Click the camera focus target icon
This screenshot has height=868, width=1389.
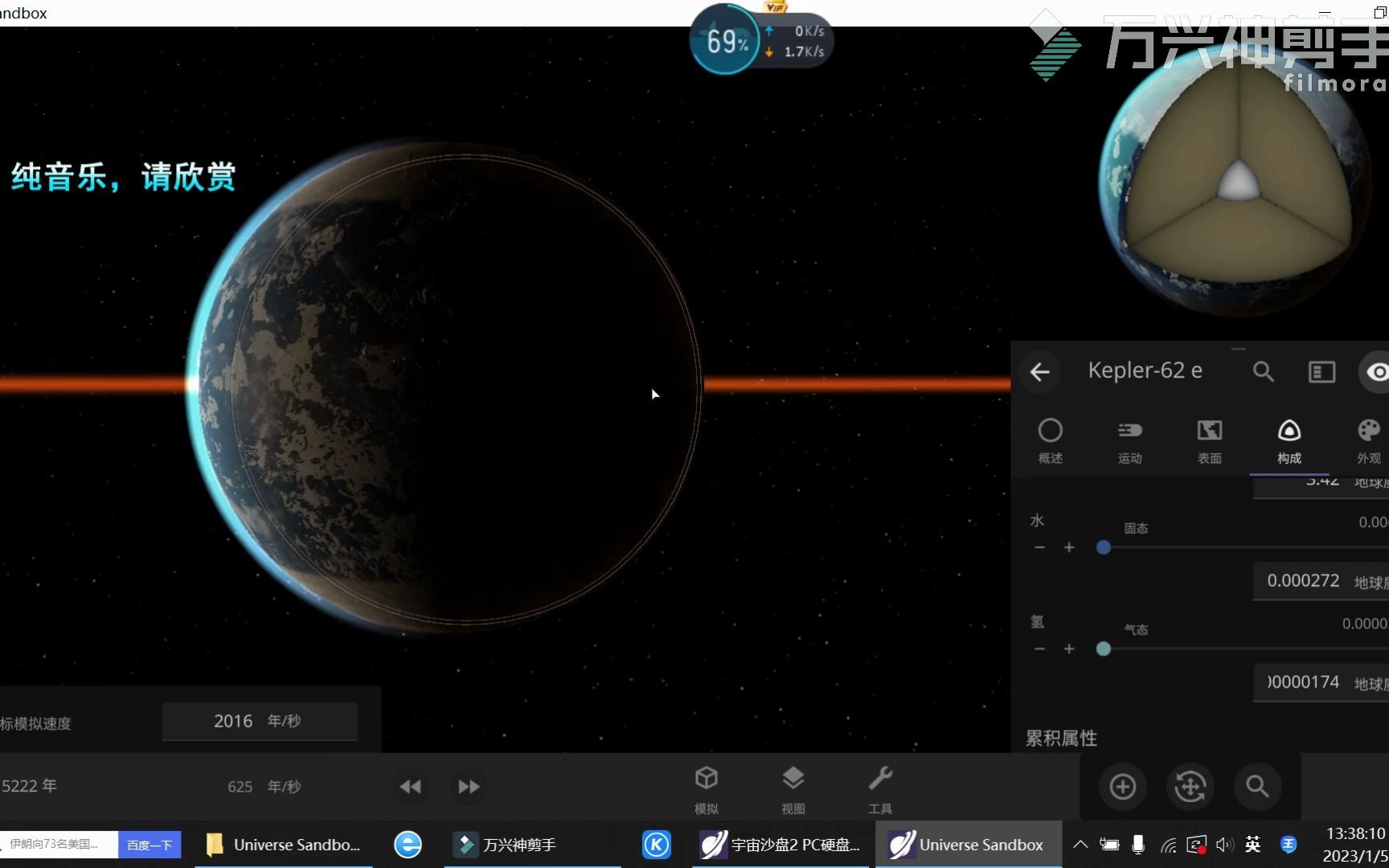pos(1190,786)
